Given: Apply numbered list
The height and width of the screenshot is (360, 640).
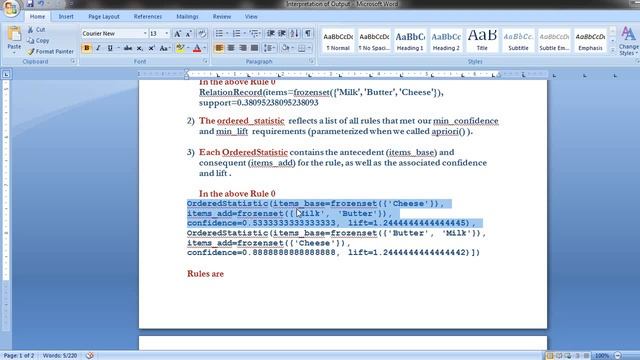Looking at the screenshot, I should [236, 33].
